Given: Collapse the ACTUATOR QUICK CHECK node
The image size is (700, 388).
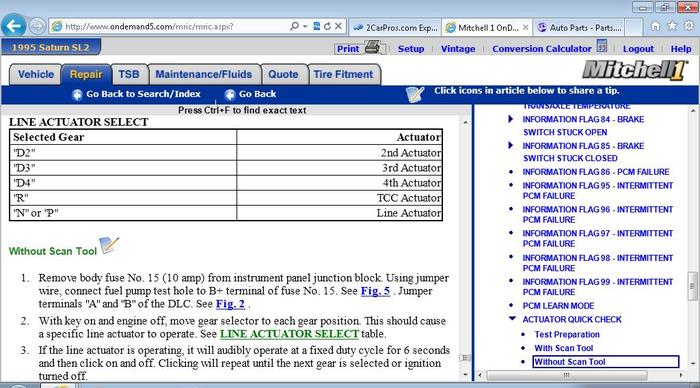Looking at the screenshot, I should pyautogui.click(x=512, y=319).
